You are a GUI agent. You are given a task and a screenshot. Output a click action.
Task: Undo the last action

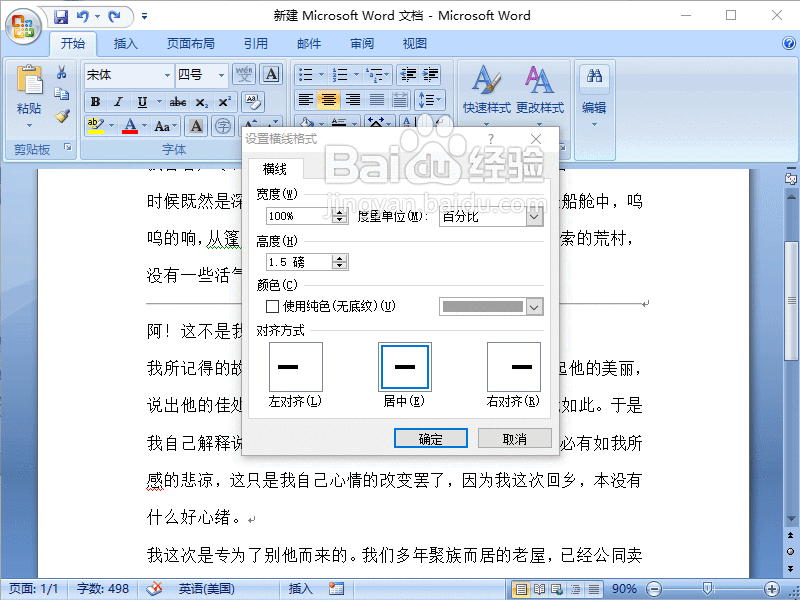click(82, 17)
